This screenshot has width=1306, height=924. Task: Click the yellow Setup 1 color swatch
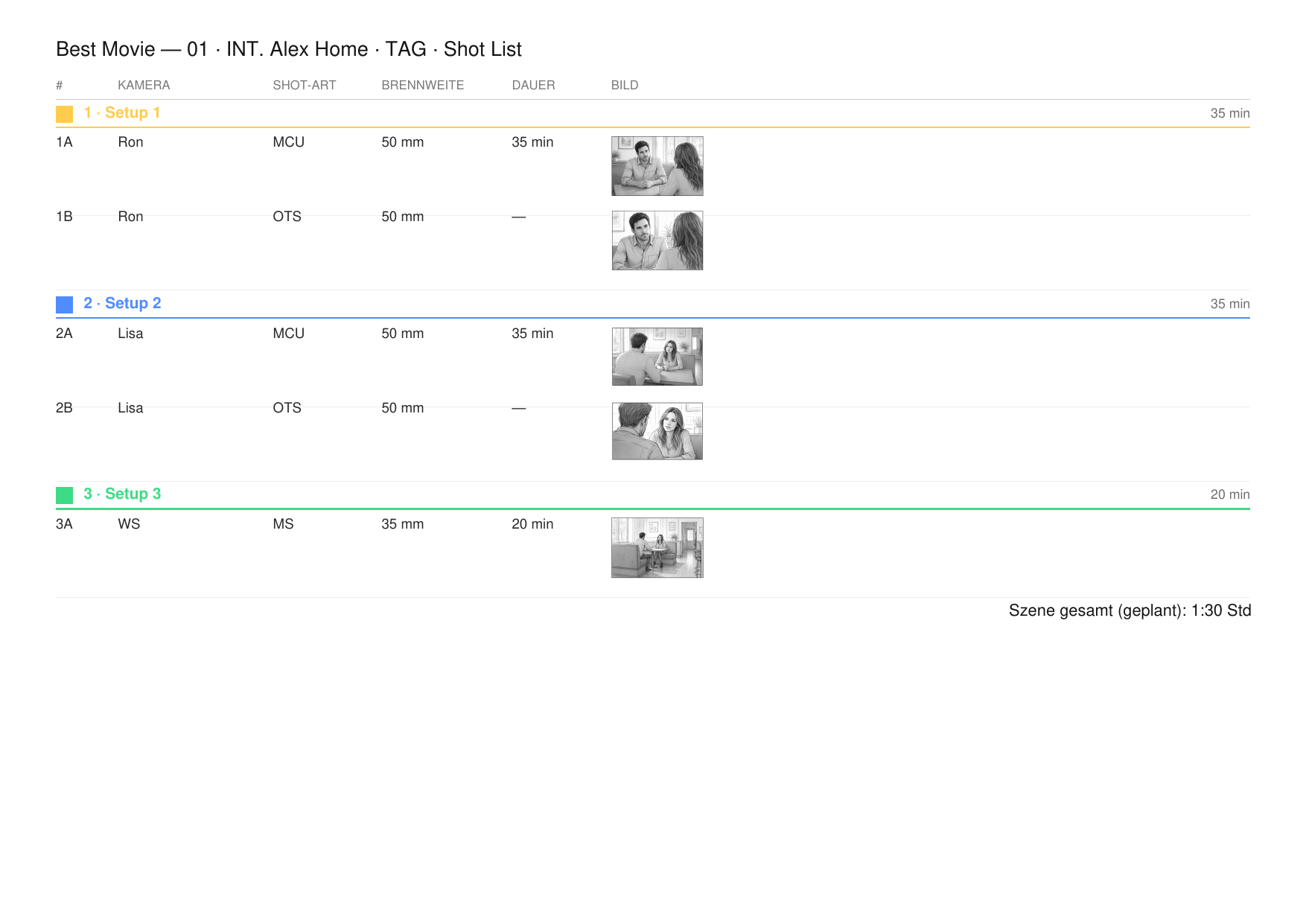64,114
